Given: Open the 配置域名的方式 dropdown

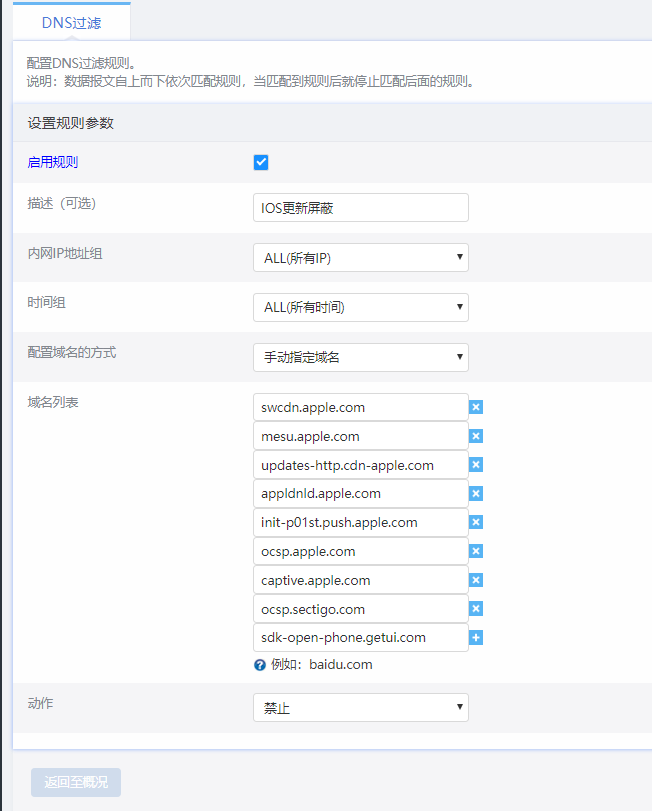Looking at the screenshot, I should 360,357.
